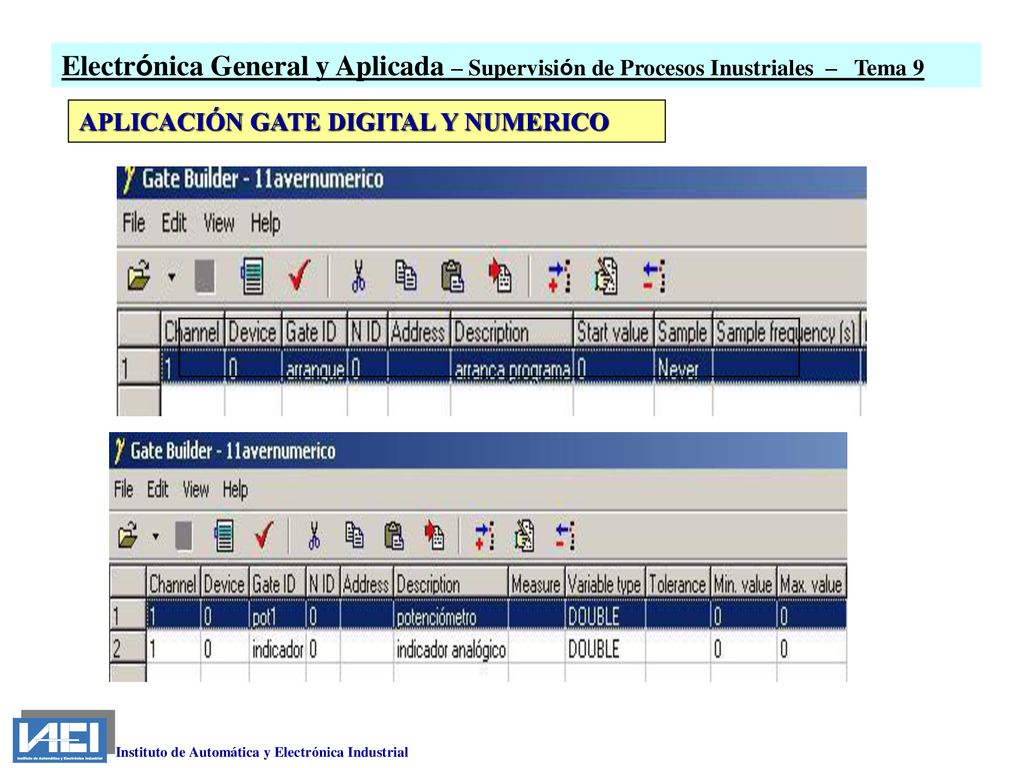
Task: Select row header 1 in lower table
Action: pos(127,616)
